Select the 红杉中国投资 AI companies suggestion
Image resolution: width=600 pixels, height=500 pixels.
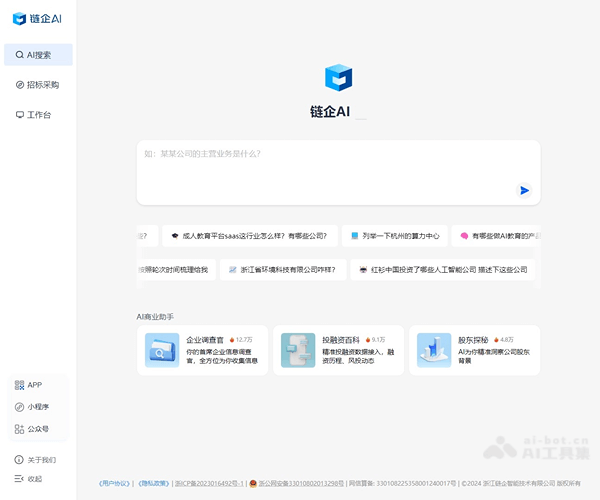point(443,270)
